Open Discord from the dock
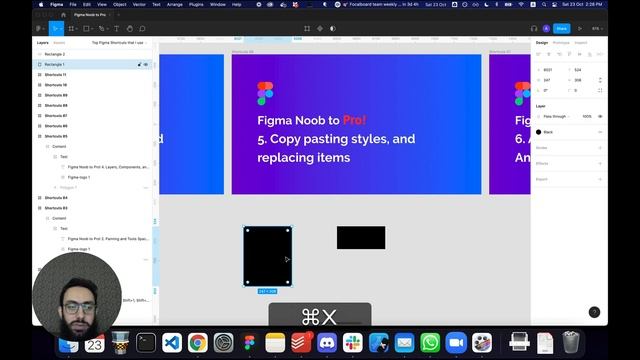 point(327,343)
